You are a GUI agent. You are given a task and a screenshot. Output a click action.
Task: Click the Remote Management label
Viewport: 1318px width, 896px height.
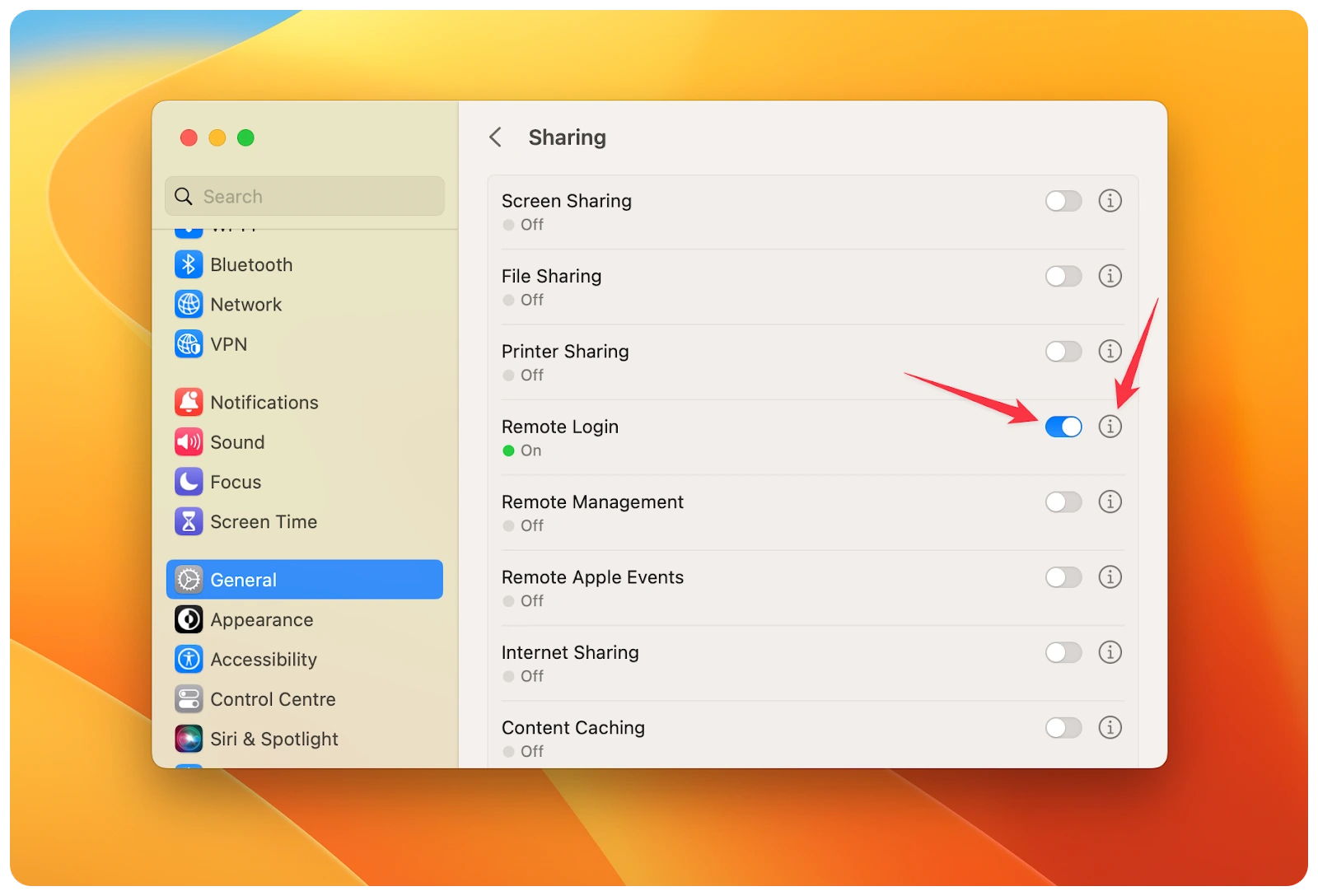(592, 502)
